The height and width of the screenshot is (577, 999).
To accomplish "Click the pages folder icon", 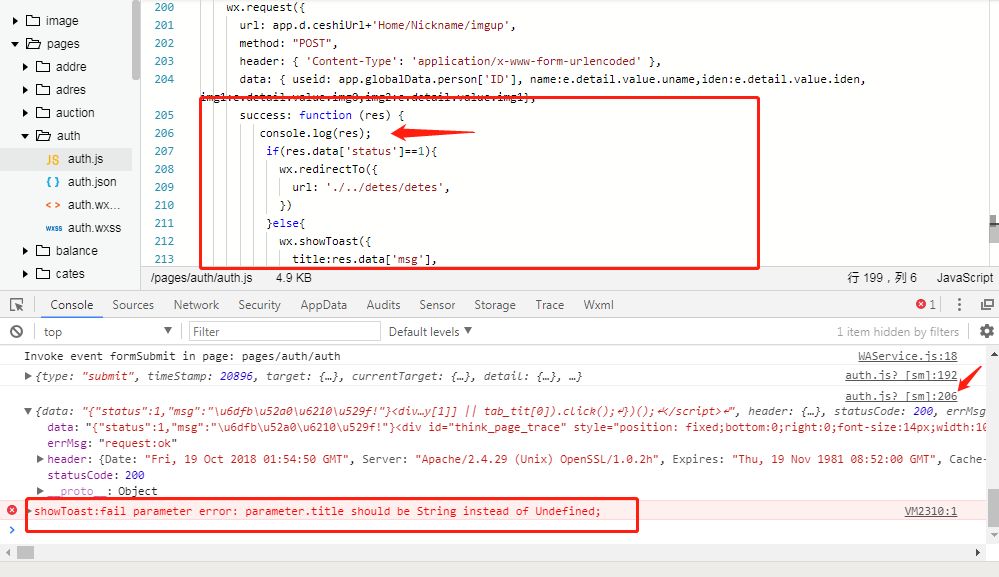I will tap(33, 43).
